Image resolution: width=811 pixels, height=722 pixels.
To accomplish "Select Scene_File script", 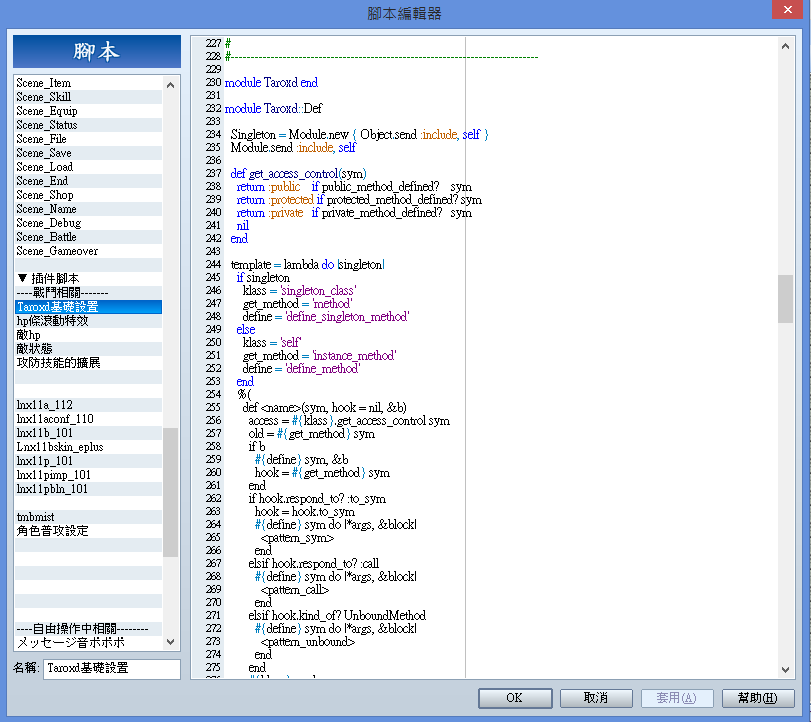I will pyautogui.click(x=88, y=139).
